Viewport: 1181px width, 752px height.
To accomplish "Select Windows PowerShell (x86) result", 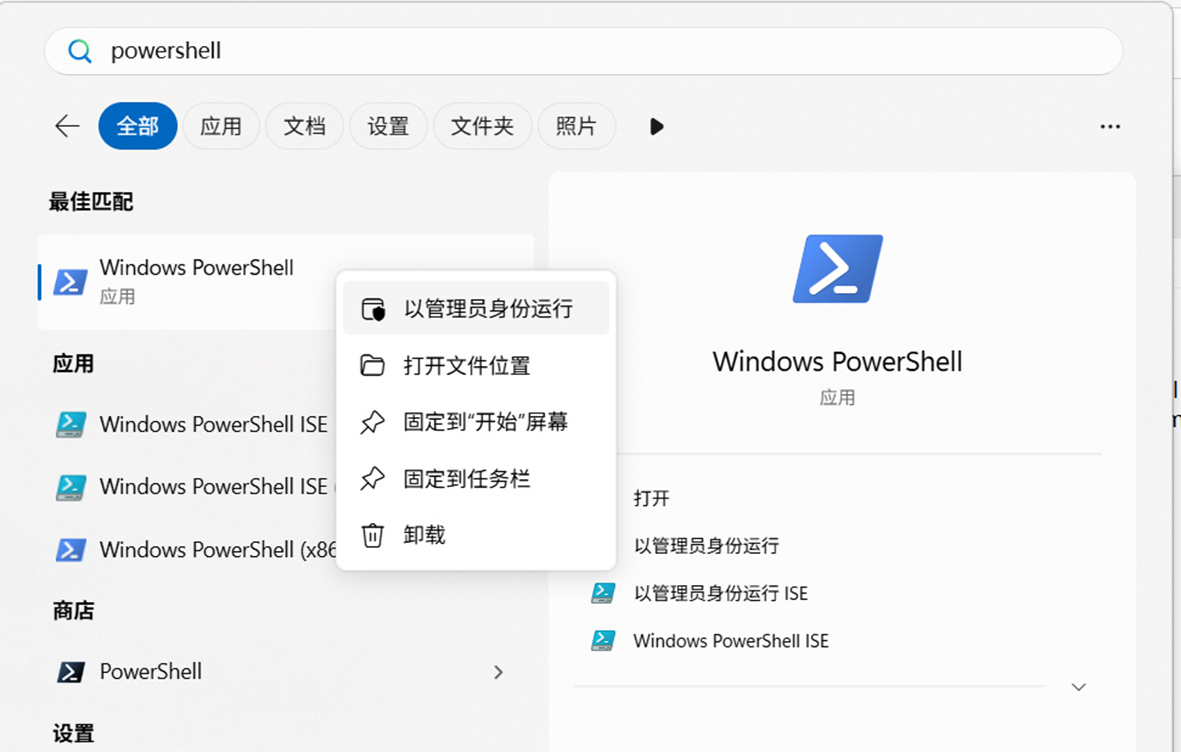I will click(x=194, y=549).
